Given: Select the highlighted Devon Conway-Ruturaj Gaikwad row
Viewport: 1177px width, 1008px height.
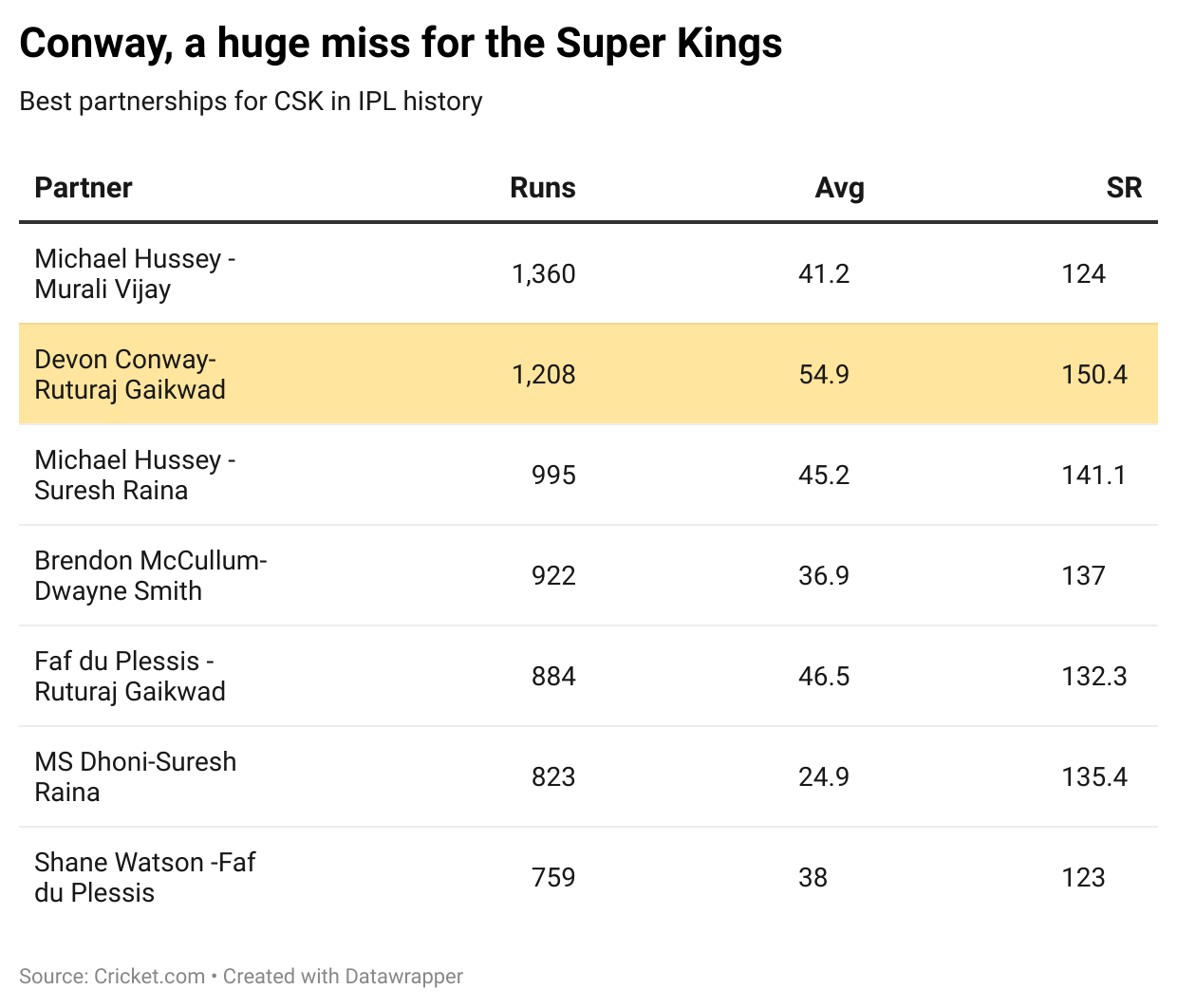Looking at the screenshot, I should tap(130, 375).
